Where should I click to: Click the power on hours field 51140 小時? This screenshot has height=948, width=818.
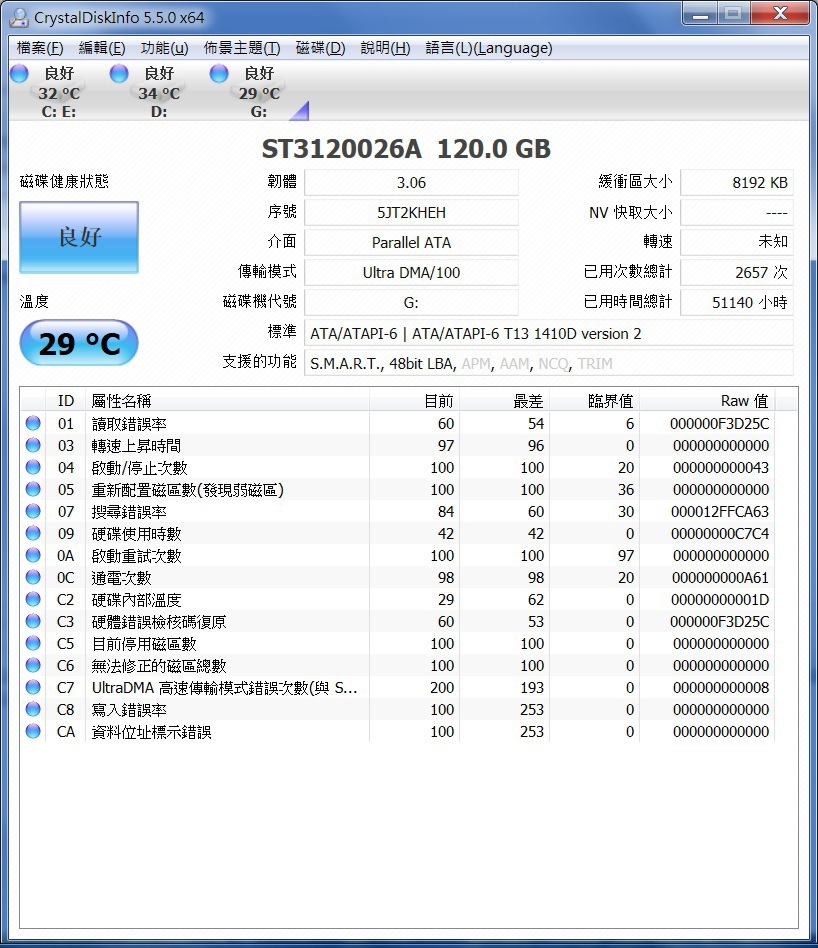[737, 302]
